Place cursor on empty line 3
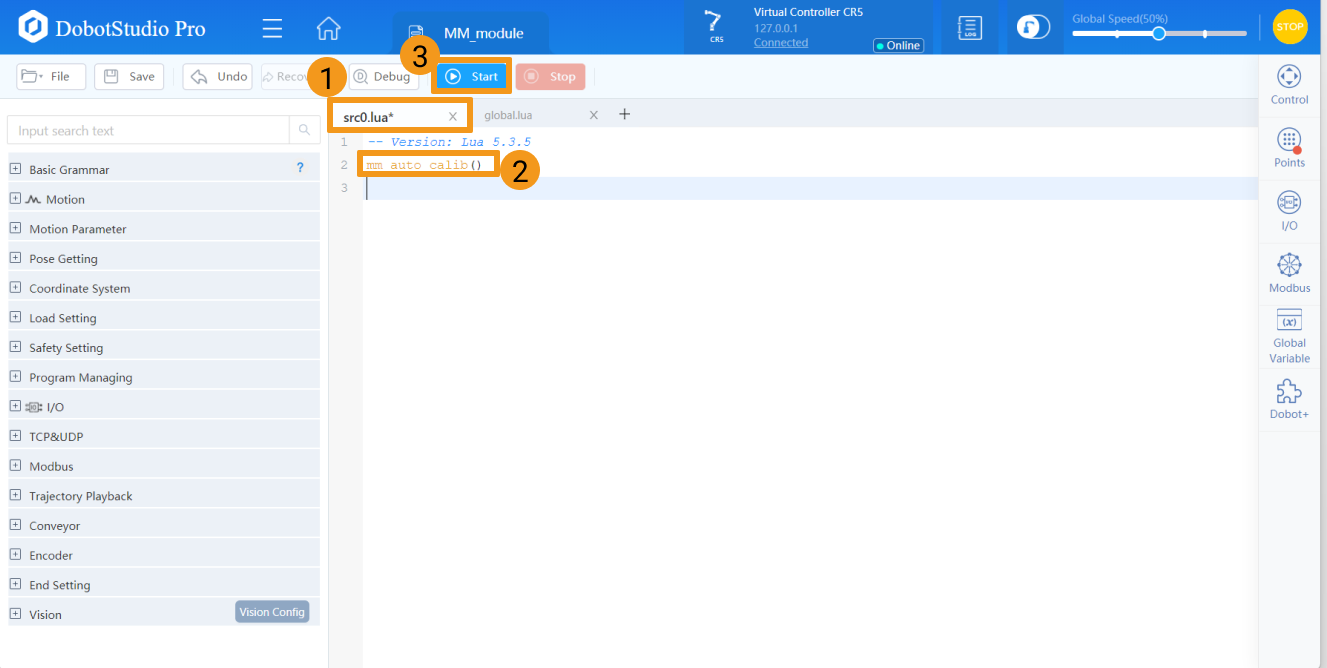The height and width of the screenshot is (668, 1327). 810,188
